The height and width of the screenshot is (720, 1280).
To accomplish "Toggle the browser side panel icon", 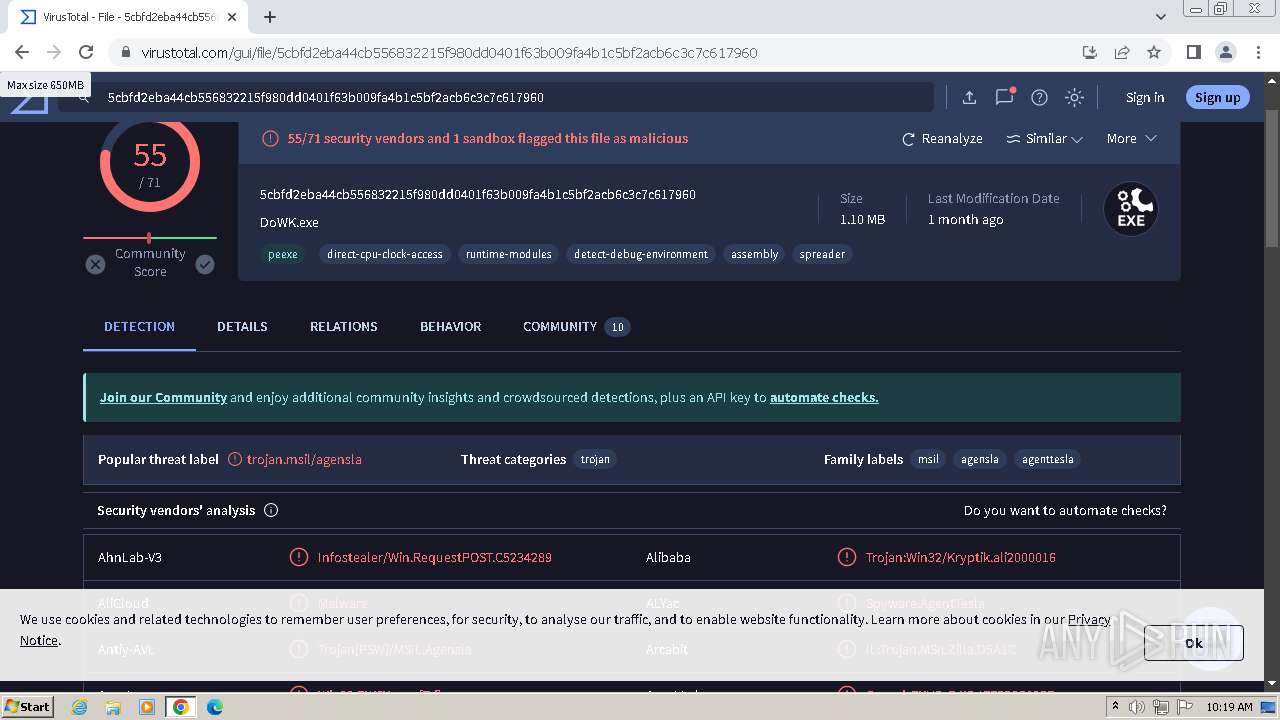I will point(1193,52).
